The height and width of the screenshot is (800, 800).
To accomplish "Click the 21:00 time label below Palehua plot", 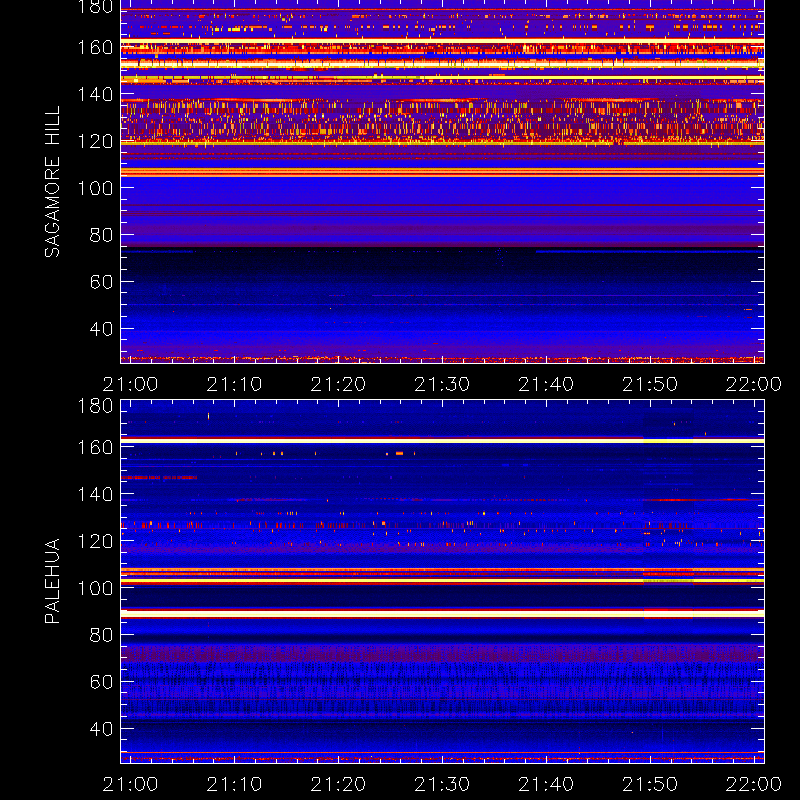I will (130, 784).
